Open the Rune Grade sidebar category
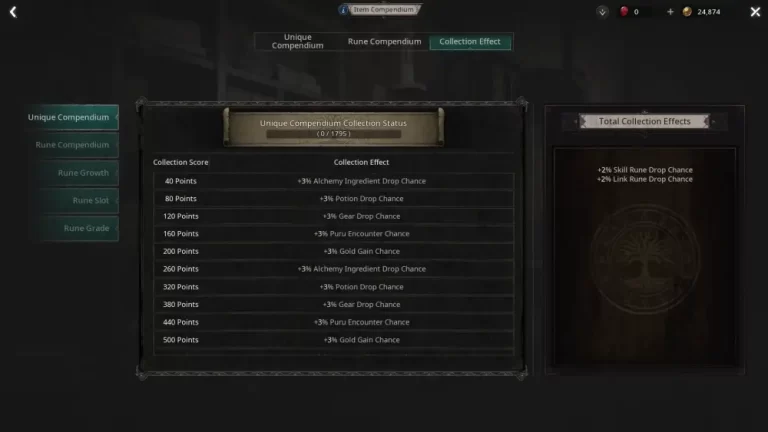Screen dimensions: 768x432 click(x=80, y=228)
